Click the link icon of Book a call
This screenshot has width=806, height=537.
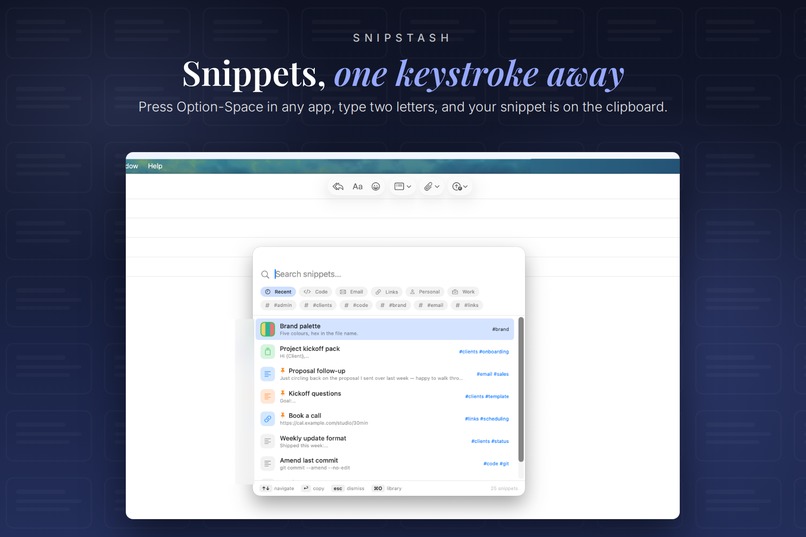[x=267, y=419]
